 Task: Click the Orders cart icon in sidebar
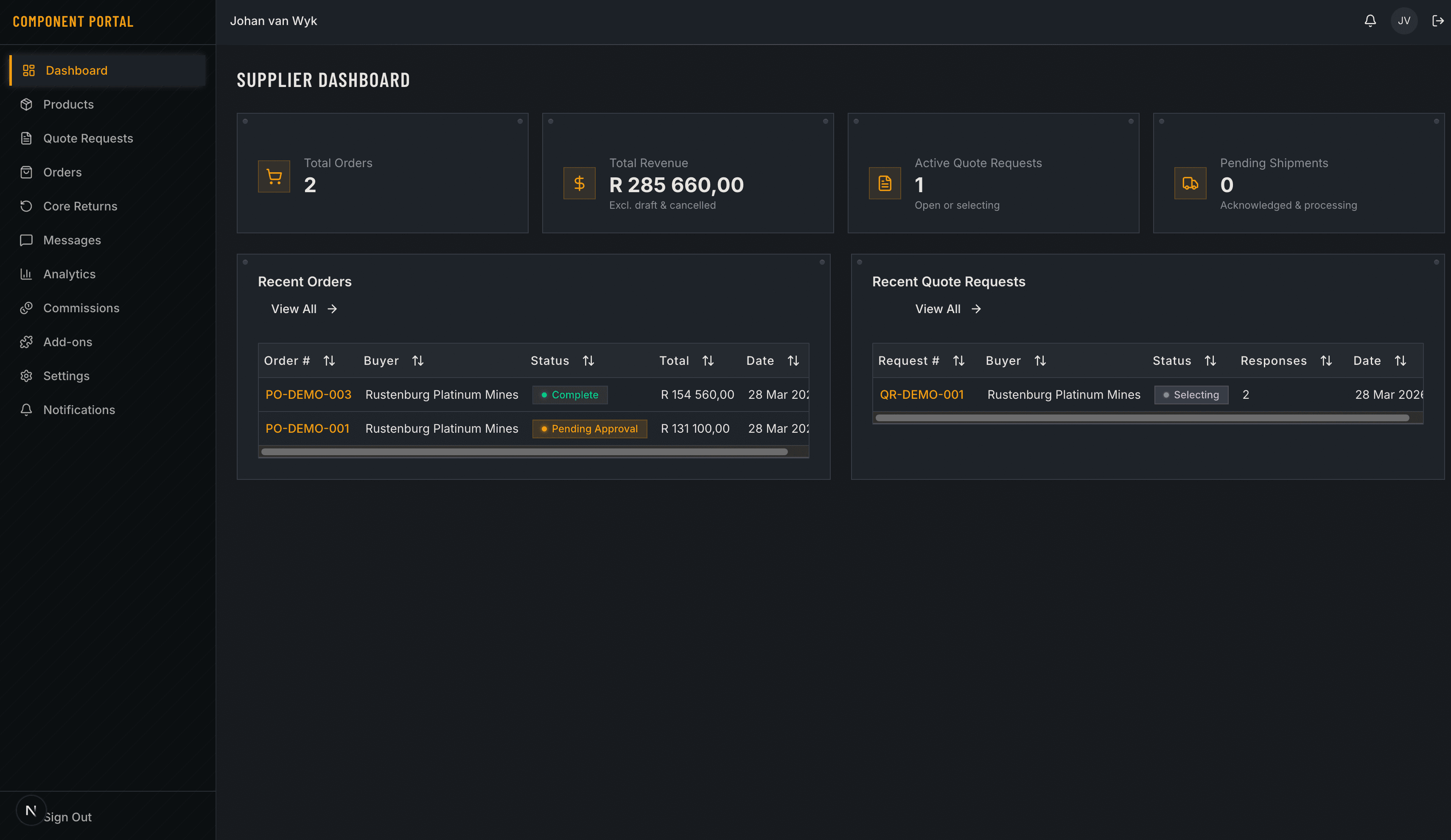tap(27, 172)
